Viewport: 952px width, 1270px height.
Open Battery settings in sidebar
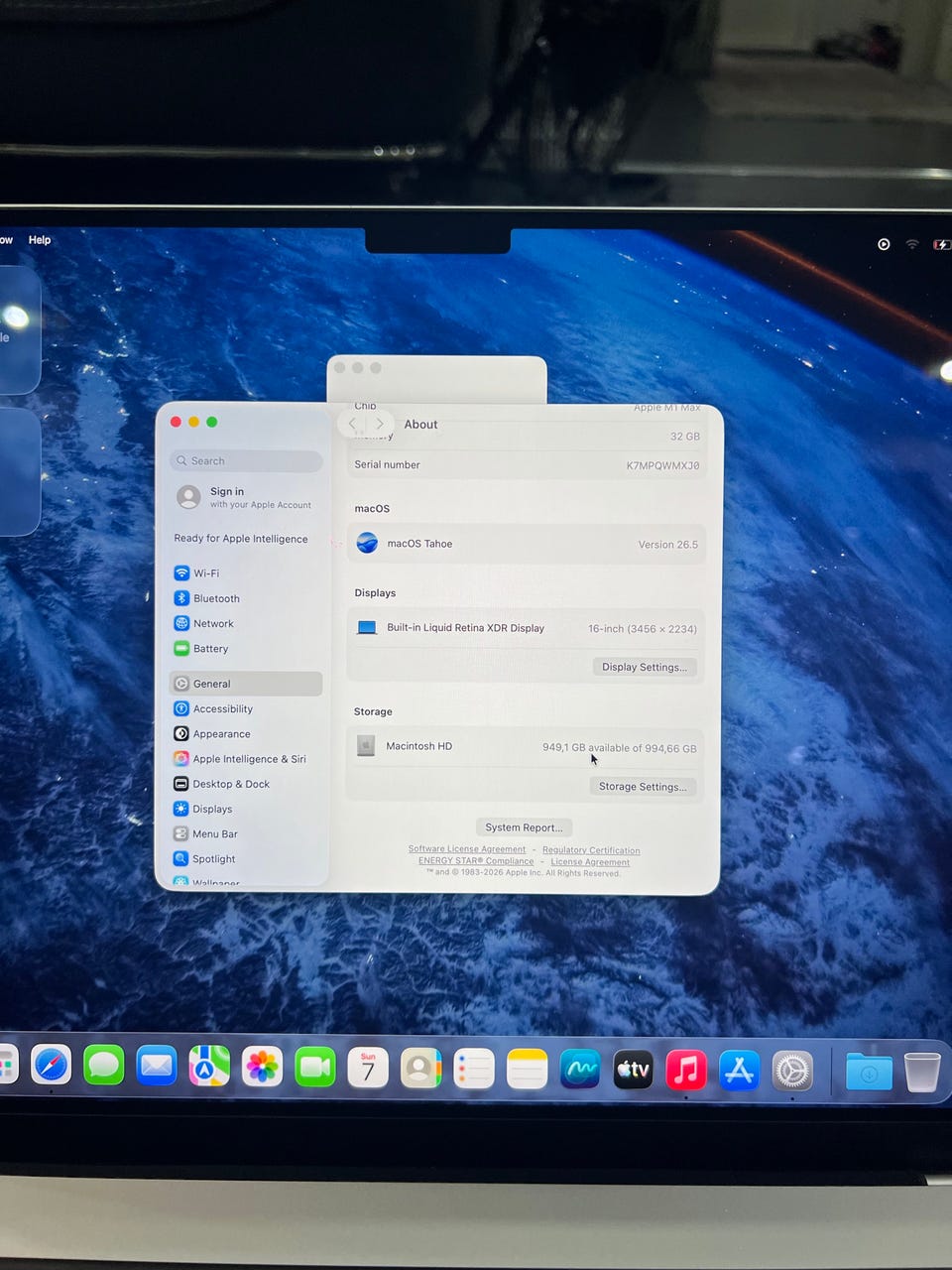246,649
